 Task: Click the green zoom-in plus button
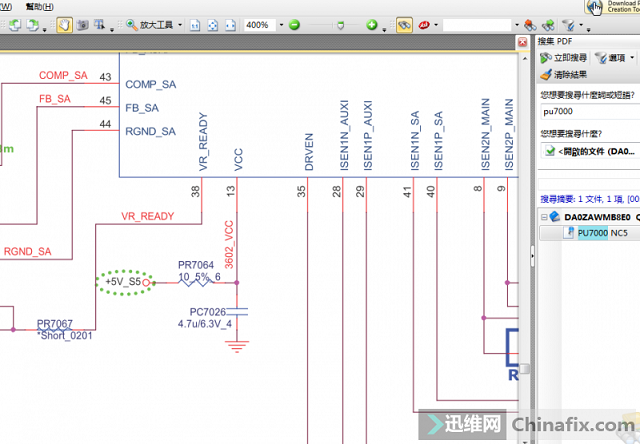pyautogui.click(x=371, y=24)
